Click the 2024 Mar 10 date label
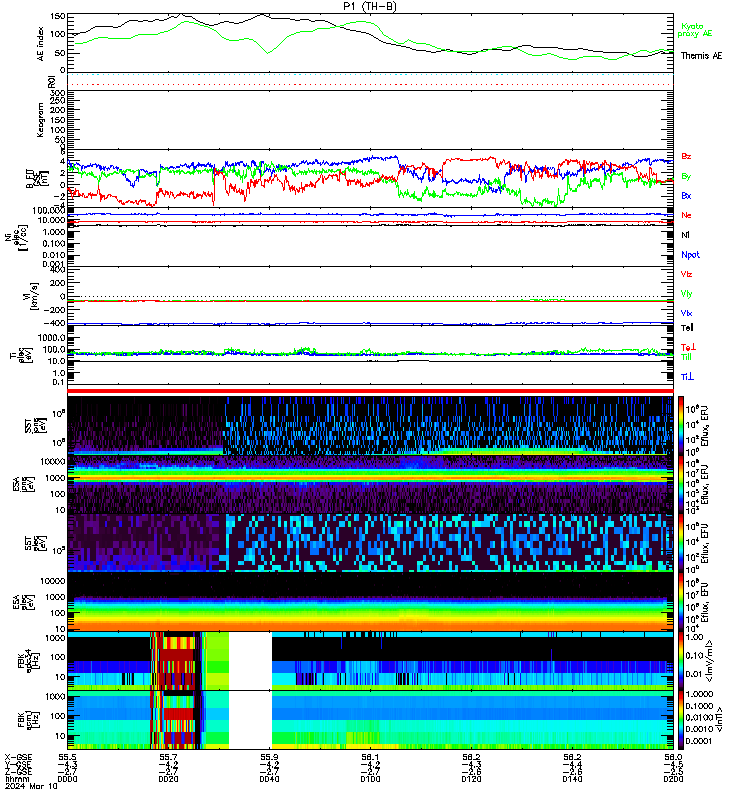 (31, 786)
